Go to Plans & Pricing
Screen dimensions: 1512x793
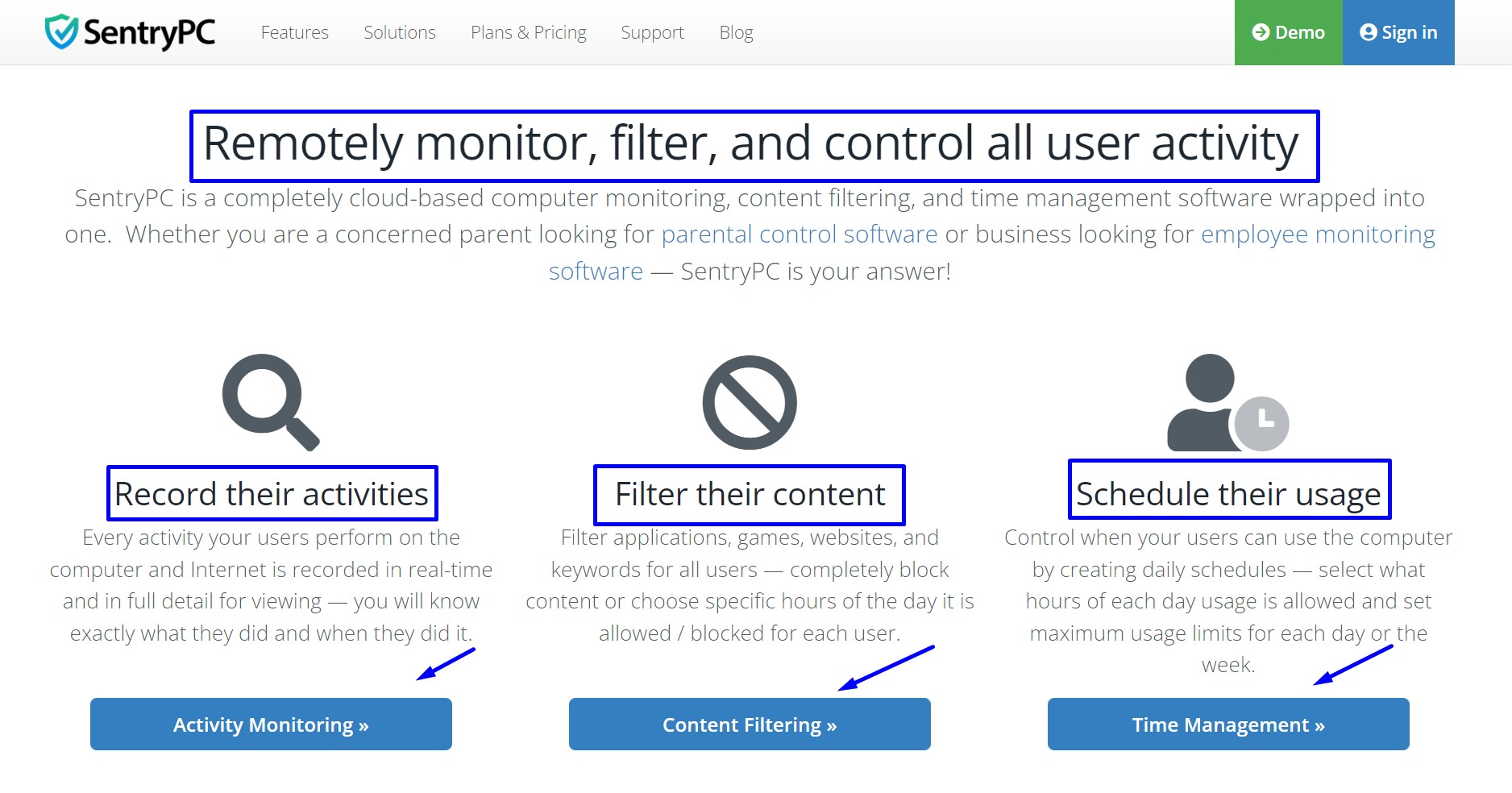point(529,32)
